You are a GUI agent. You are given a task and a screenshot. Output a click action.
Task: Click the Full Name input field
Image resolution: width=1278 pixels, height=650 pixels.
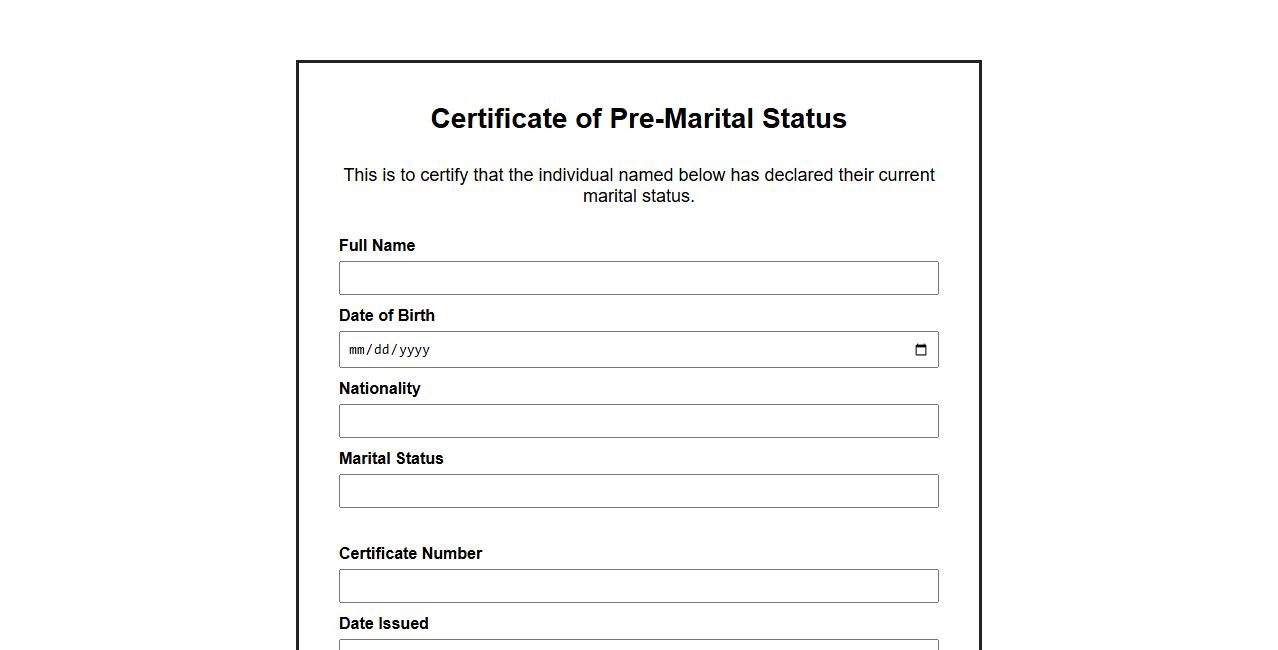coord(638,278)
